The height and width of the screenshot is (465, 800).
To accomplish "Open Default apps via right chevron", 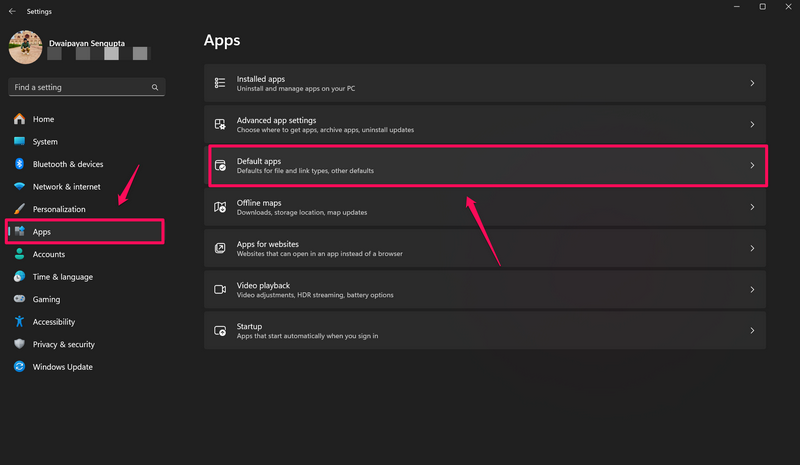I will pyautogui.click(x=752, y=166).
